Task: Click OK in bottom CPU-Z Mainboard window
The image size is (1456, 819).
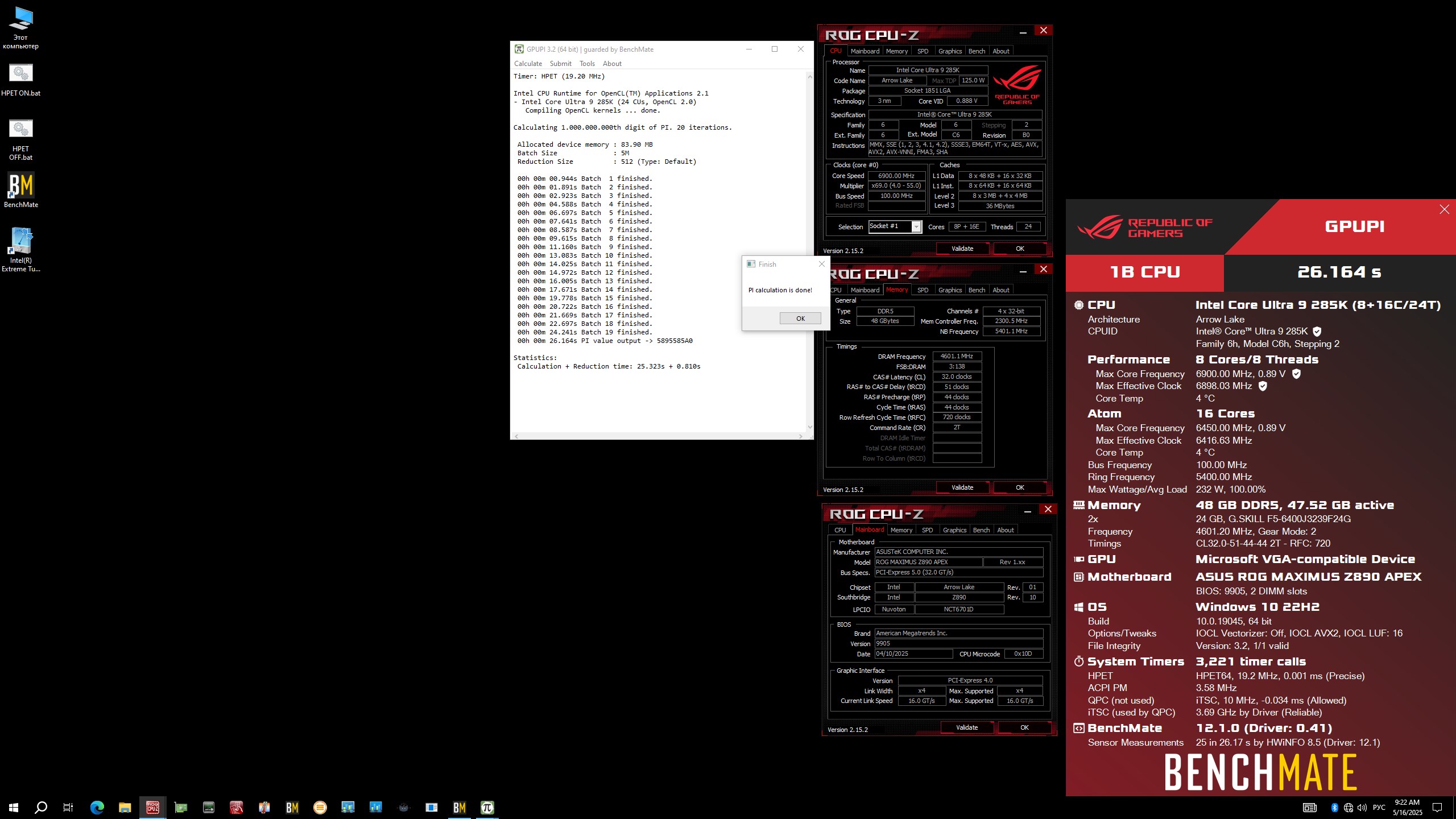Action: click(1024, 727)
